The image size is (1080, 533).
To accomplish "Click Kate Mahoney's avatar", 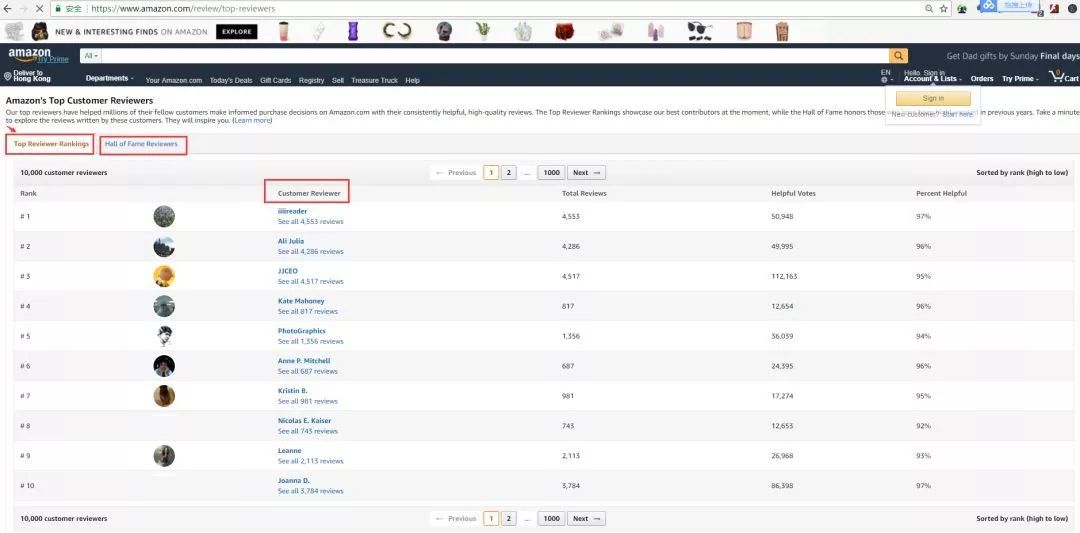I will click(164, 306).
